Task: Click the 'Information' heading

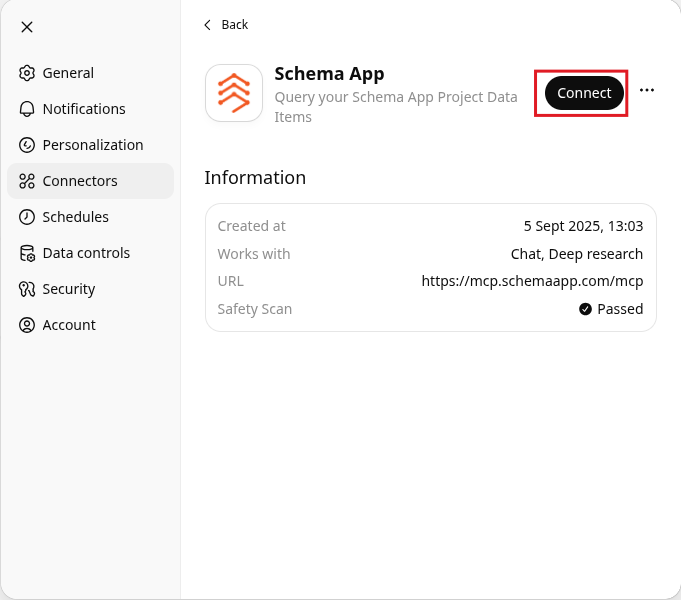Action: (255, 178)
